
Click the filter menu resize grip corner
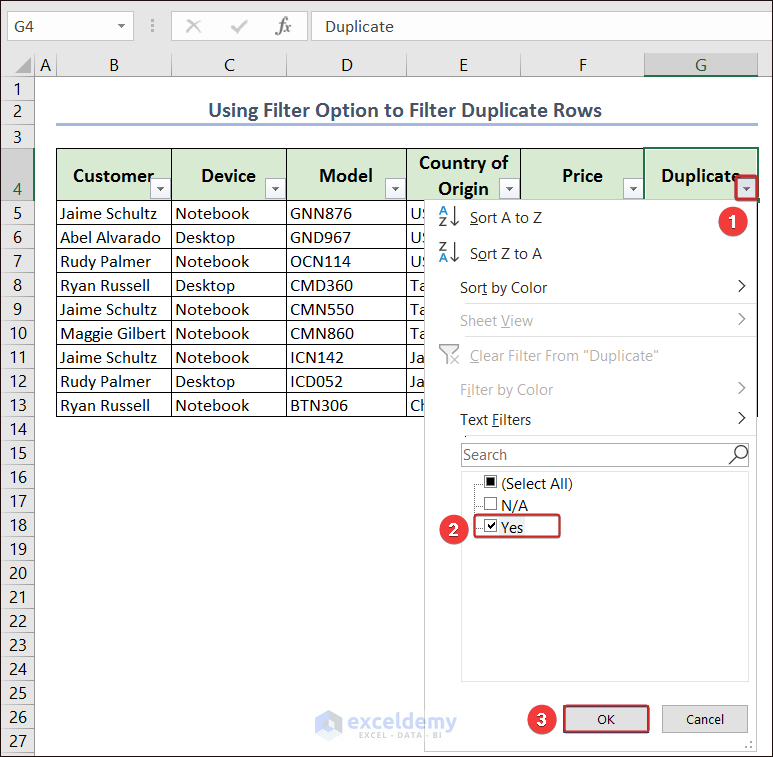click(x=749, y=744)
